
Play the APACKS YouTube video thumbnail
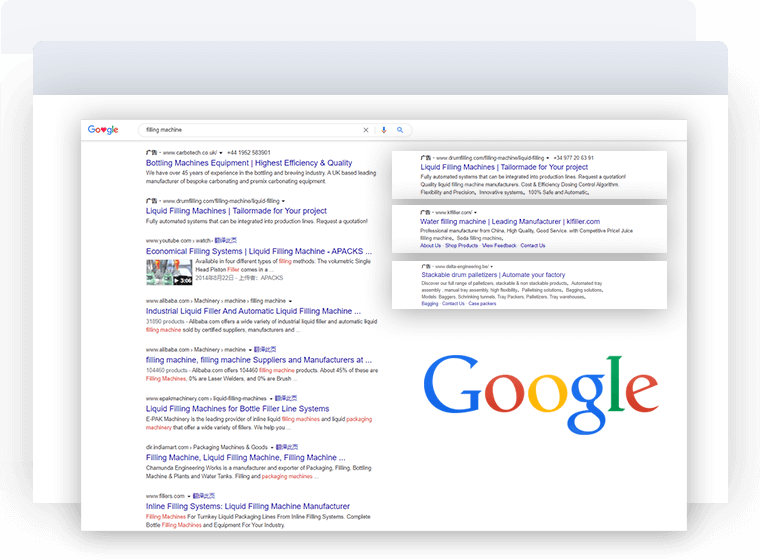tap(169, 272)
